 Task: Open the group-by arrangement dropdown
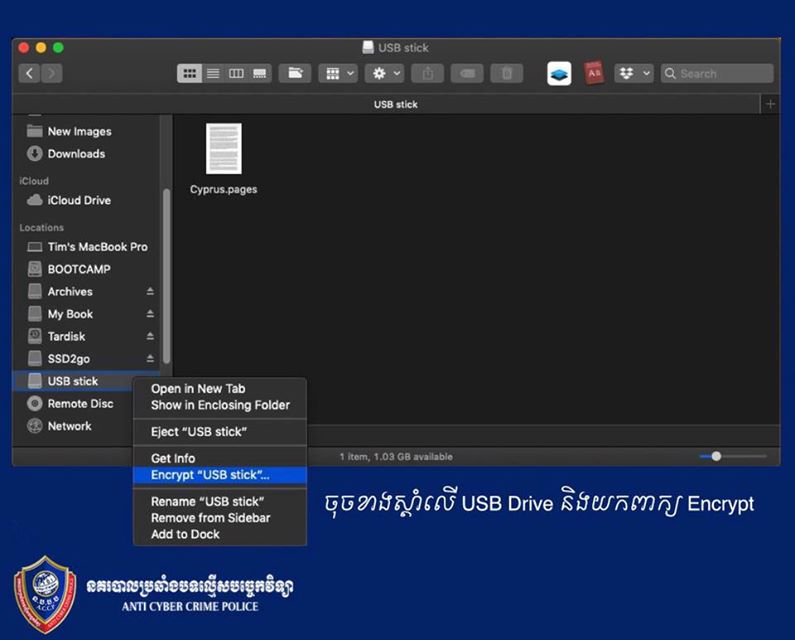[x=338, y=74]
